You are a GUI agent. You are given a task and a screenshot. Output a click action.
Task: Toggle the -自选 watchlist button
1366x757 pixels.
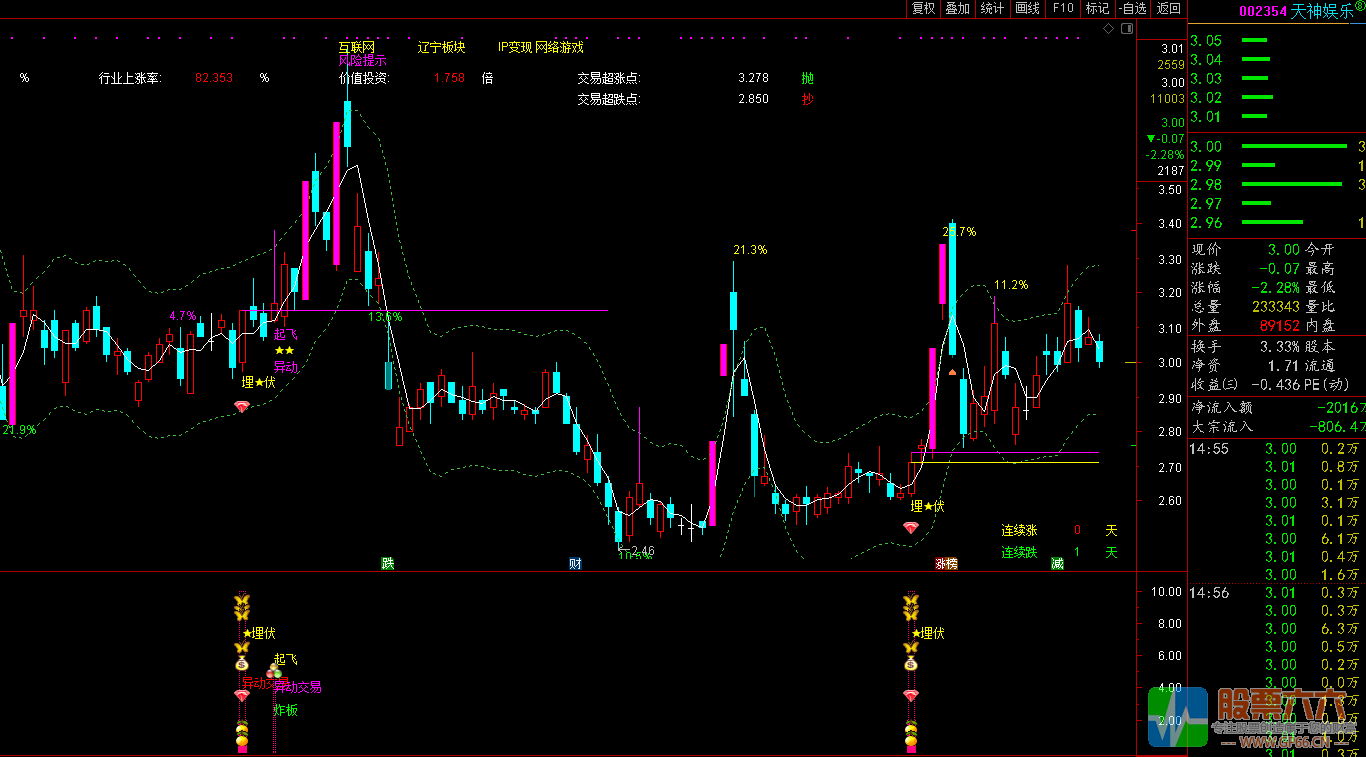(x=1132, y=9)
